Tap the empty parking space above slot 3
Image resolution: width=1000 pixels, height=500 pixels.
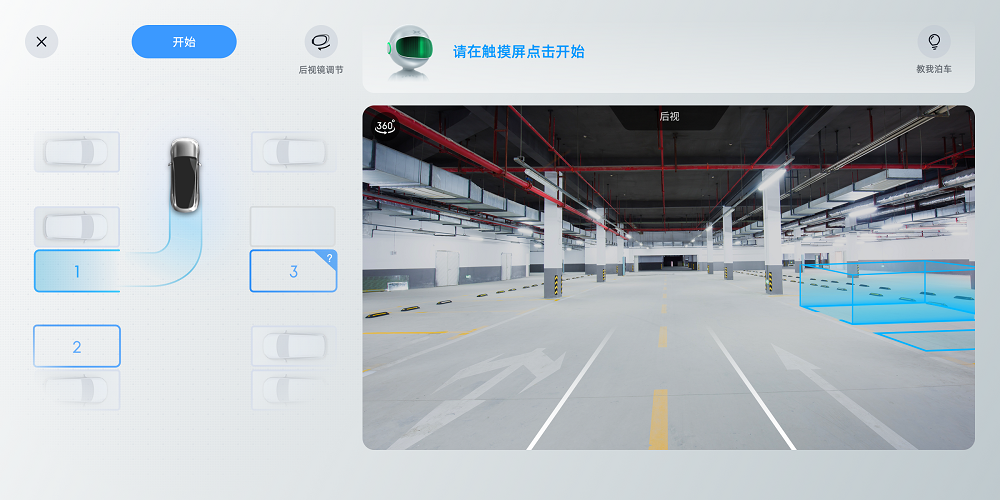[x=293, y=226]
